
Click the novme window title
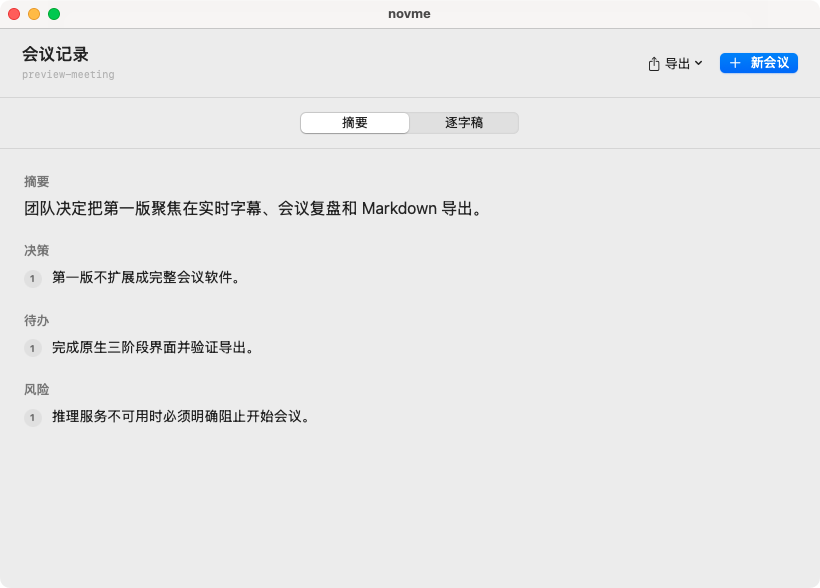(409, 14)
